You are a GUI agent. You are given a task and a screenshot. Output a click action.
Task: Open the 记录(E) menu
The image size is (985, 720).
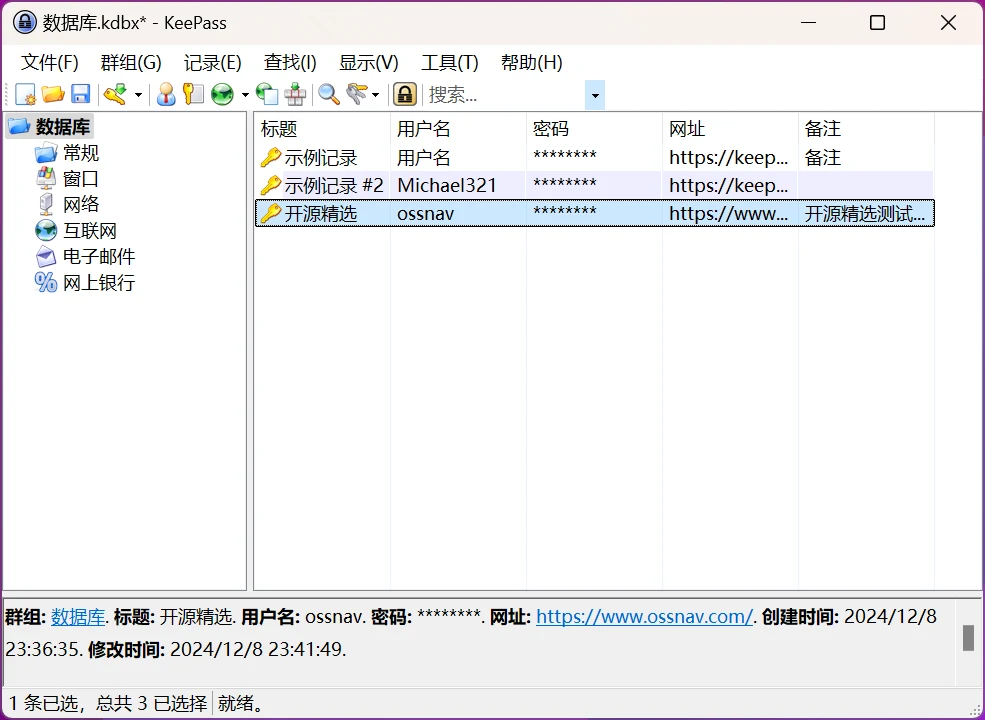coord(212,63)
